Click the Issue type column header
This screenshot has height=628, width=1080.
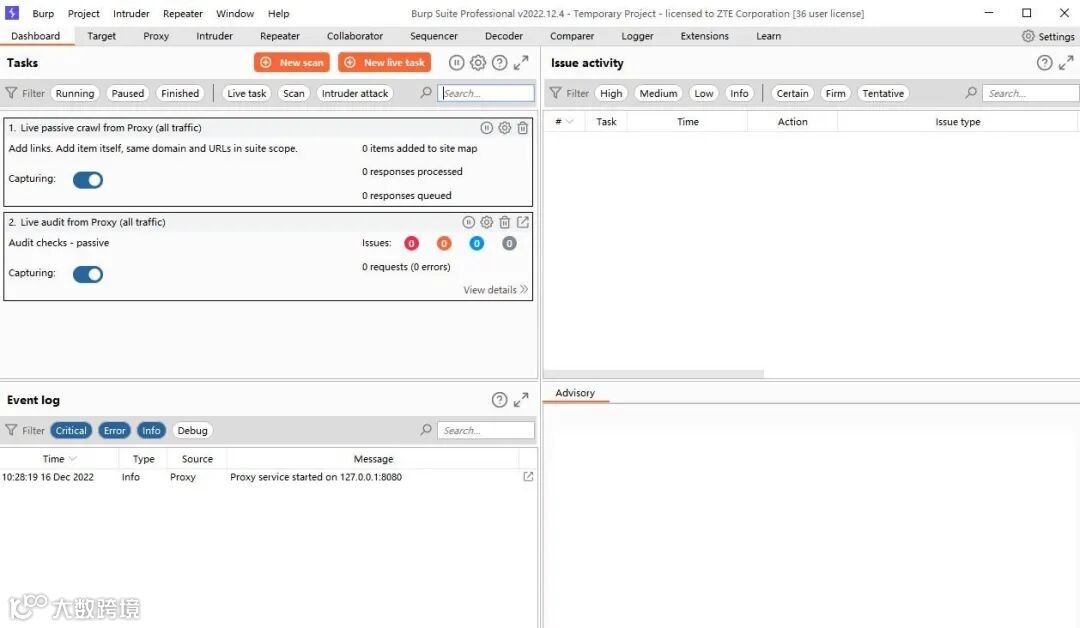pos(957,122)
